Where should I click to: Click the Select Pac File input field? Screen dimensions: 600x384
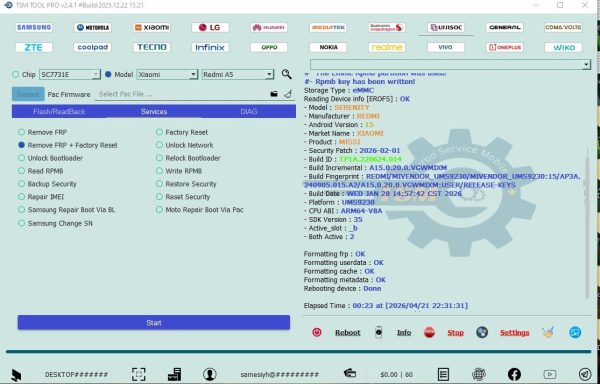tap(182, 94)
